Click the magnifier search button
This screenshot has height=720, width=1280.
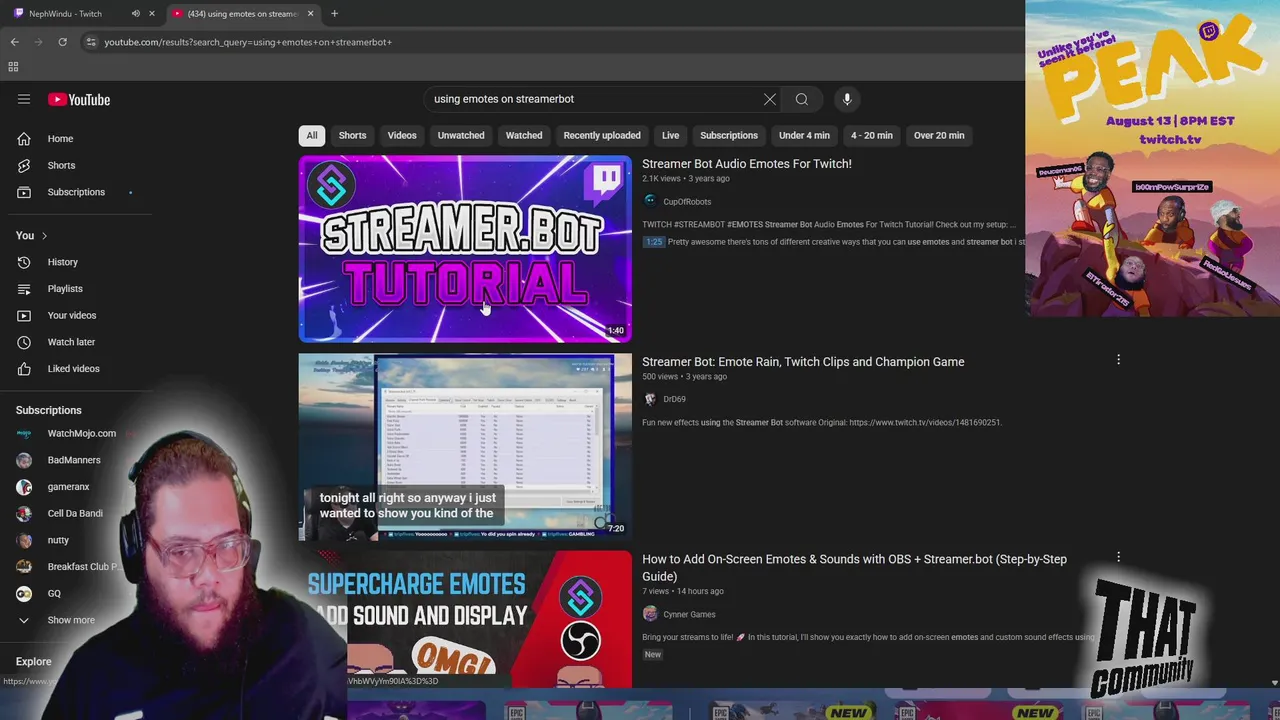[802, 99]
